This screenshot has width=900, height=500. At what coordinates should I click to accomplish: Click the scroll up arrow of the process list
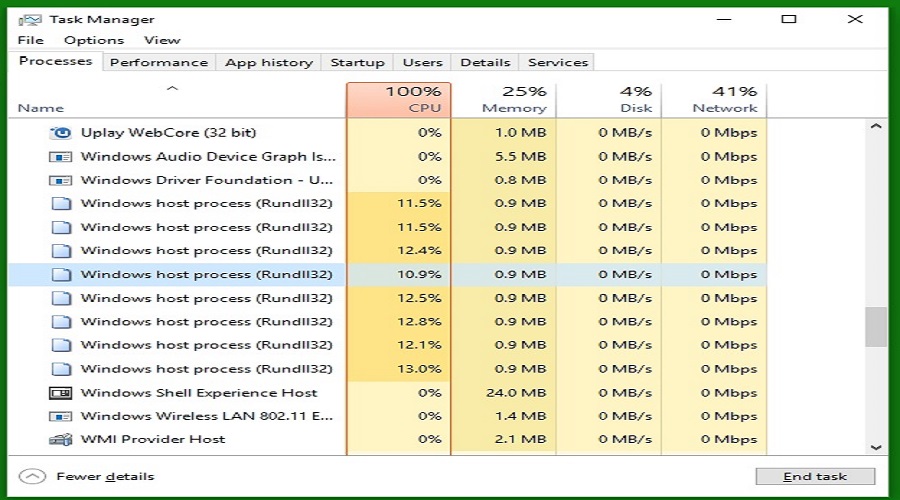[x=876, y=126]
